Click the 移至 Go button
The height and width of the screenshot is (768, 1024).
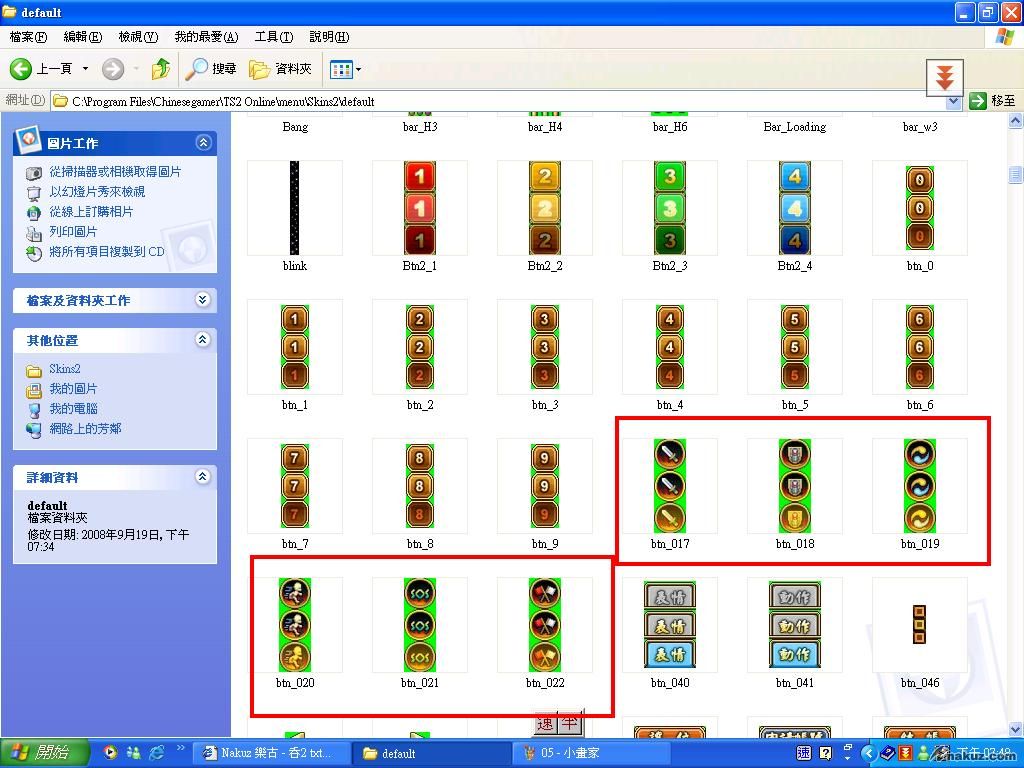point(993,101)
